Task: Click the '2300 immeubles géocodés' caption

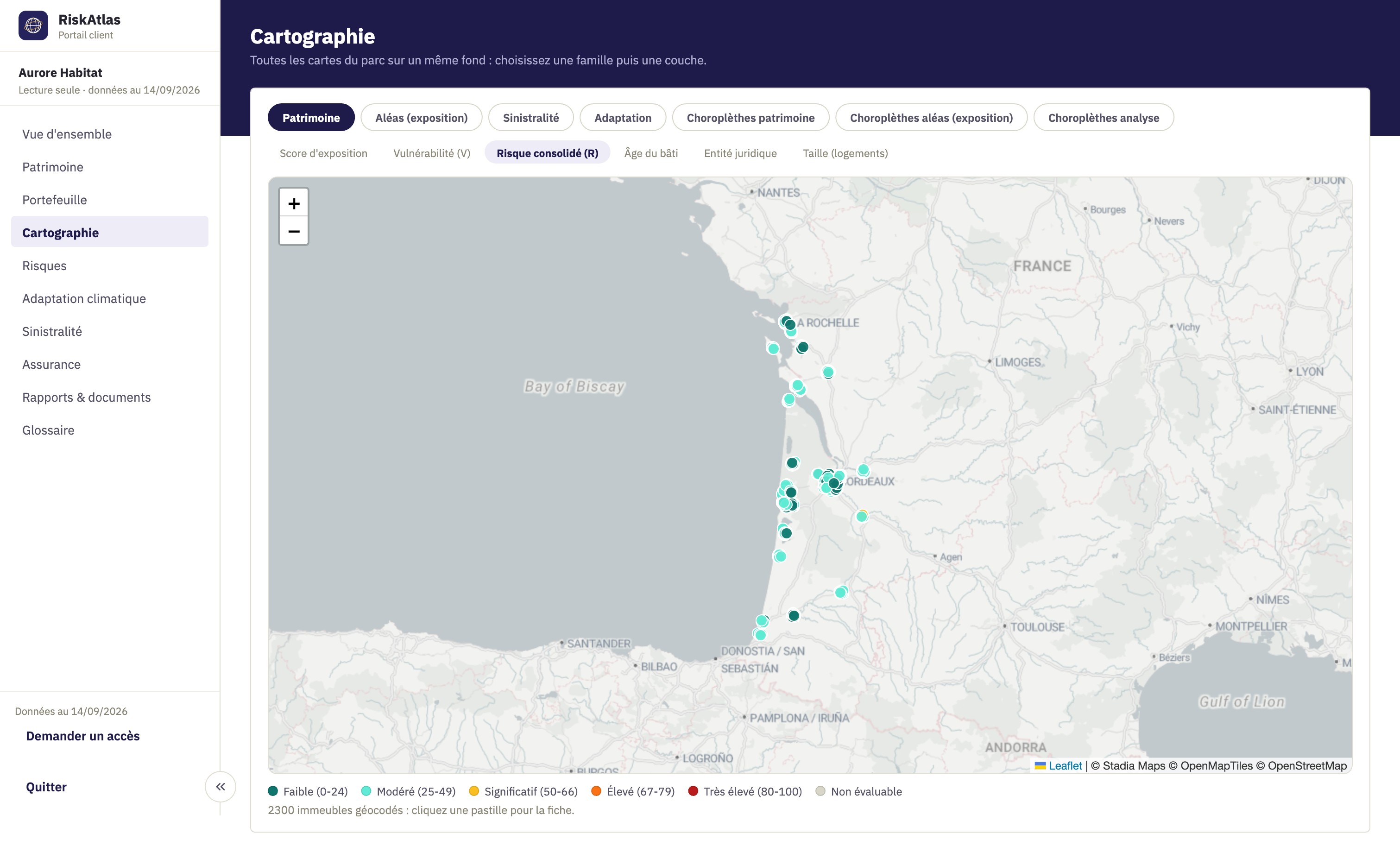Action: pos(421,810)
